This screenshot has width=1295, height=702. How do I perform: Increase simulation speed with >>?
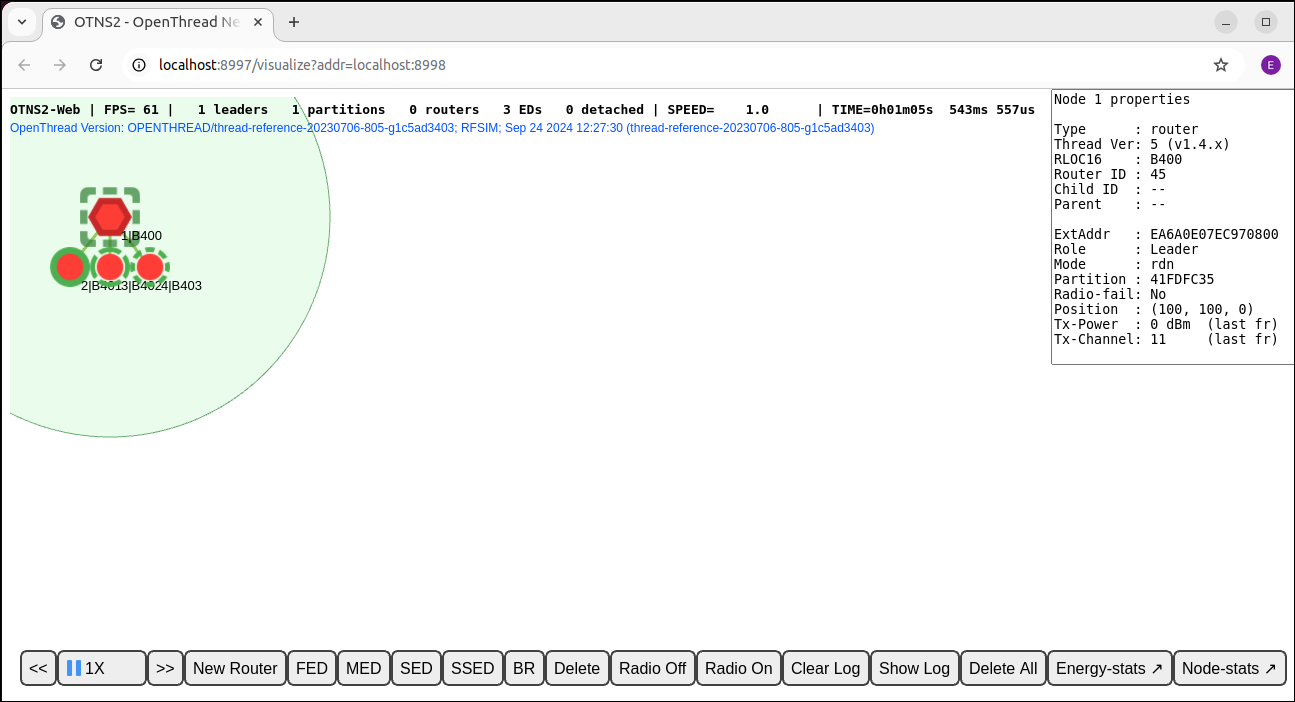click(165, 667)
